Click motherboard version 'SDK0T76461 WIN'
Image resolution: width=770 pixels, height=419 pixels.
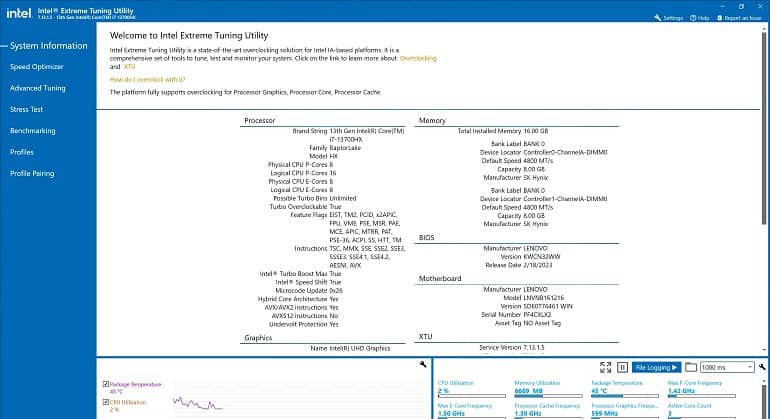click(x=548, y=307)
